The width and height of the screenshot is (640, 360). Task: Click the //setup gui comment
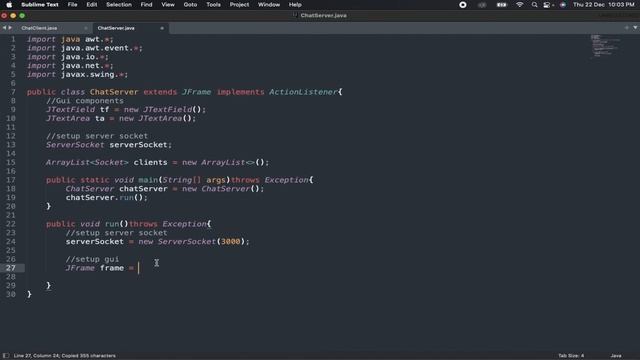point(92,259)
